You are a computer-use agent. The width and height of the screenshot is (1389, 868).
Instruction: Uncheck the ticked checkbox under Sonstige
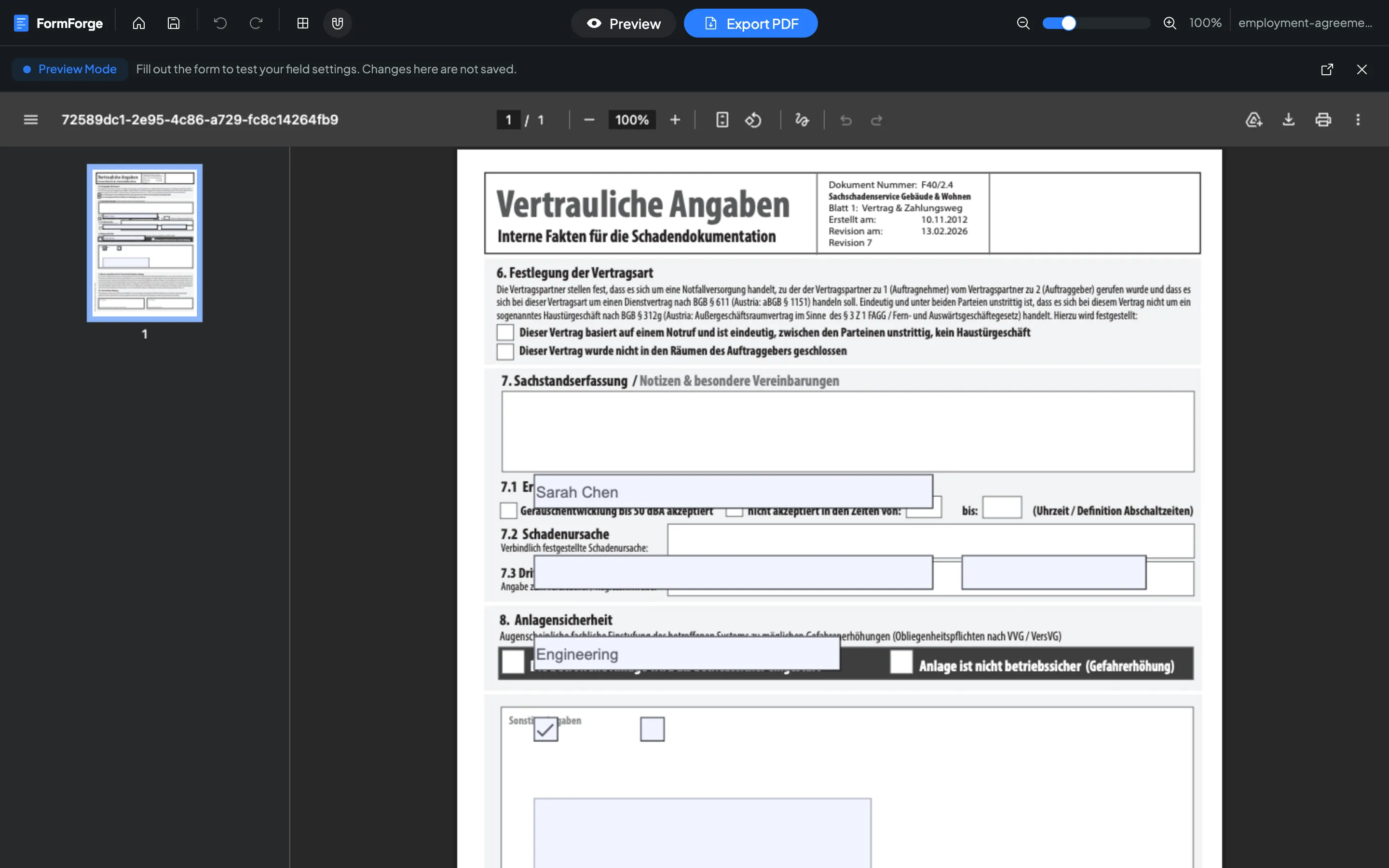[546, 729]
